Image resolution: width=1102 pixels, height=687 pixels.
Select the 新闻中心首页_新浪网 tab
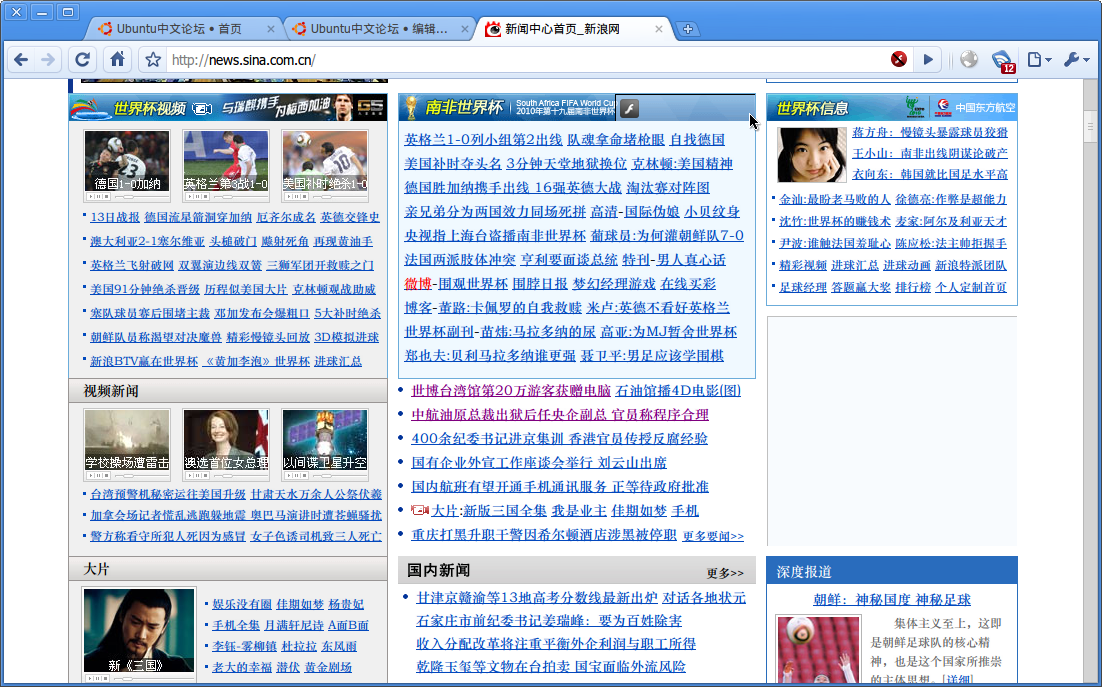point(562,29)
